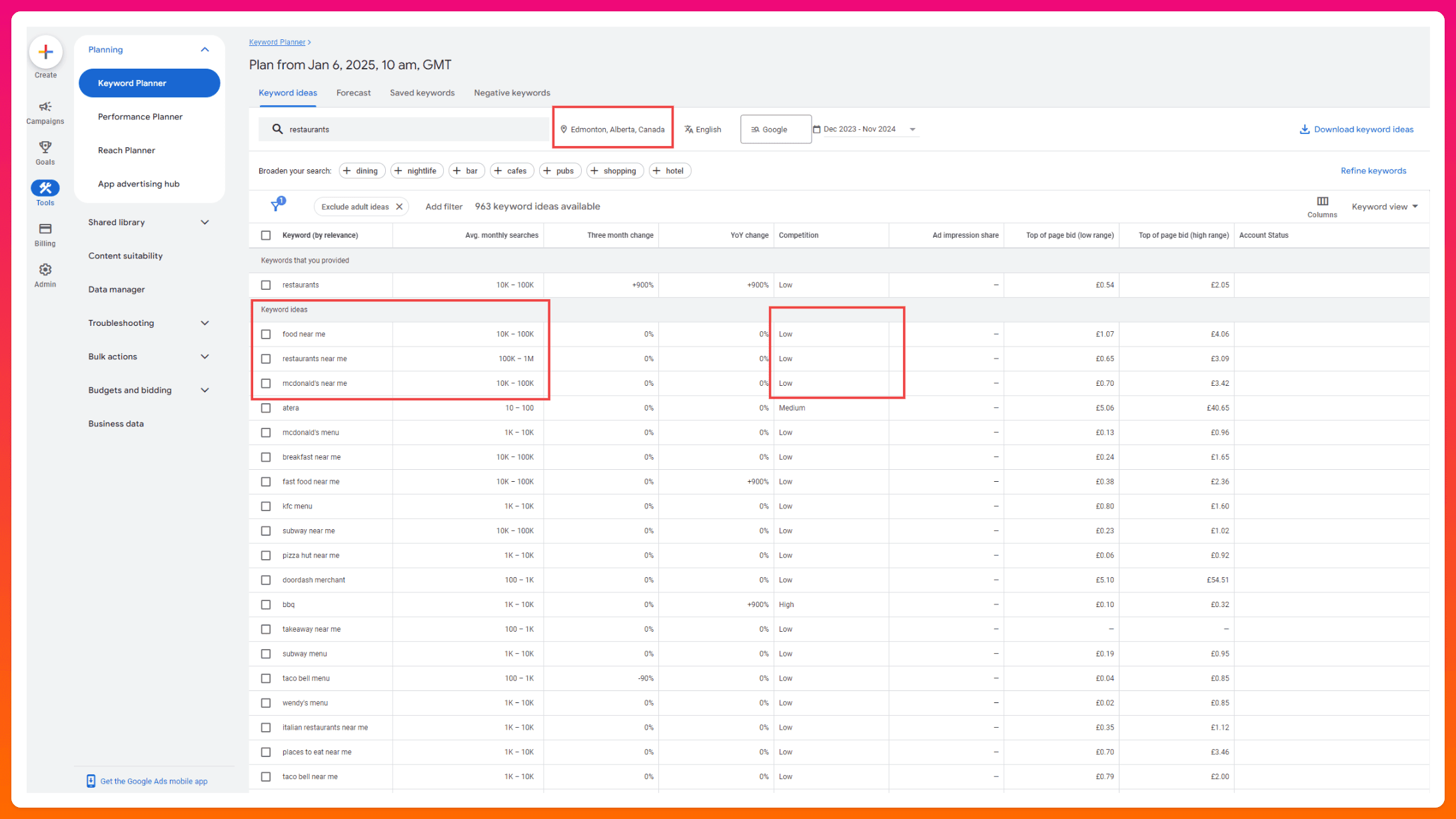Open Reach Planner
The height and width of the screenshot is (819, 1456).
[x=127, y=150]
